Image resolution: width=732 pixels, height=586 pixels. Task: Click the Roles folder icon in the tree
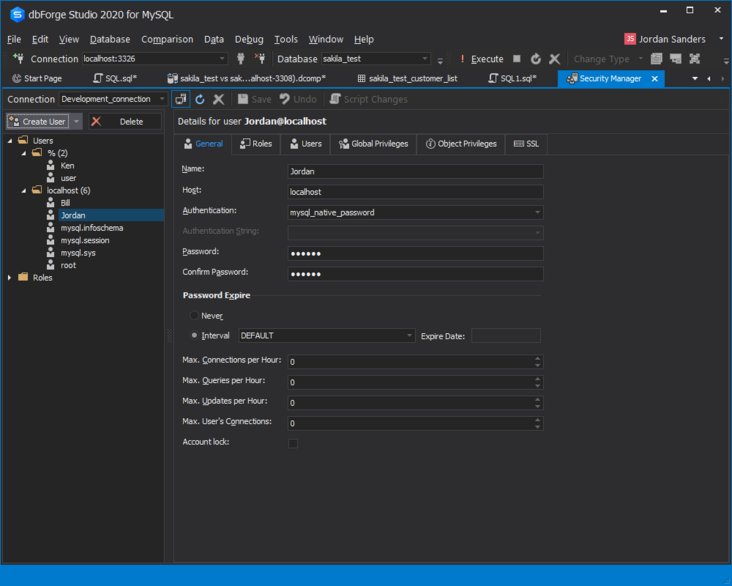pyautogui.click(x=23, y=278)
